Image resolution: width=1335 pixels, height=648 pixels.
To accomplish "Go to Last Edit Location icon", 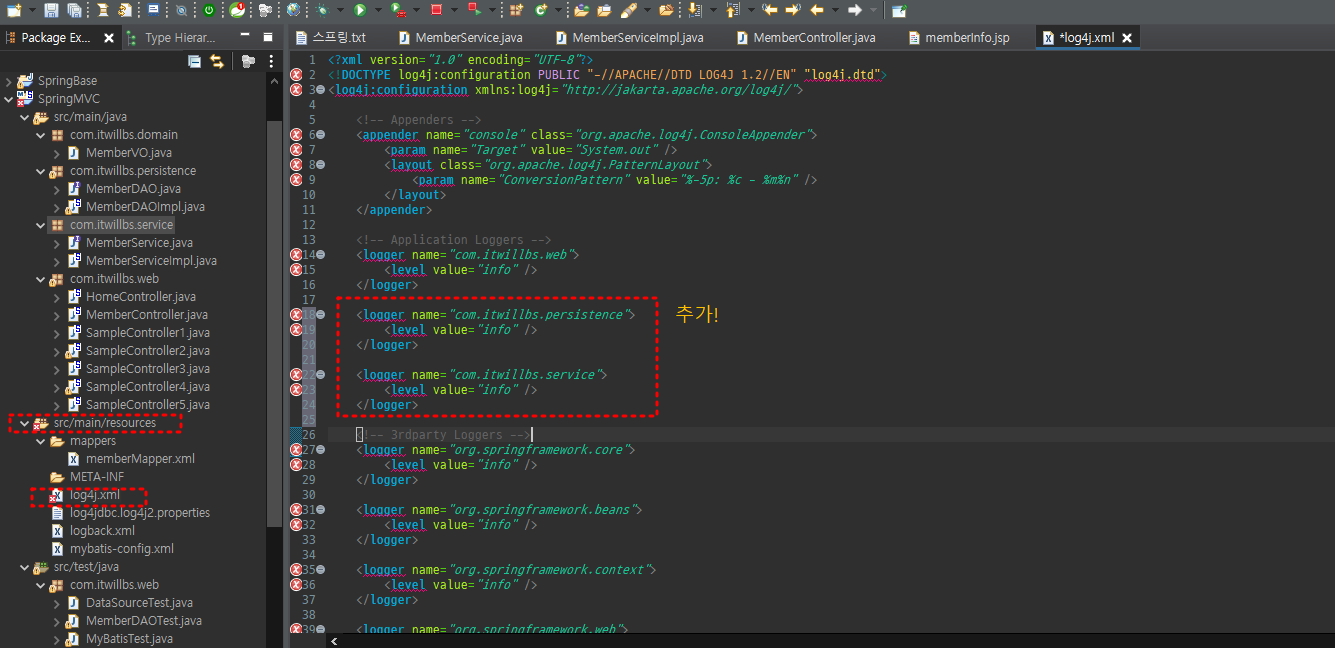I will [x=770, y=10].
